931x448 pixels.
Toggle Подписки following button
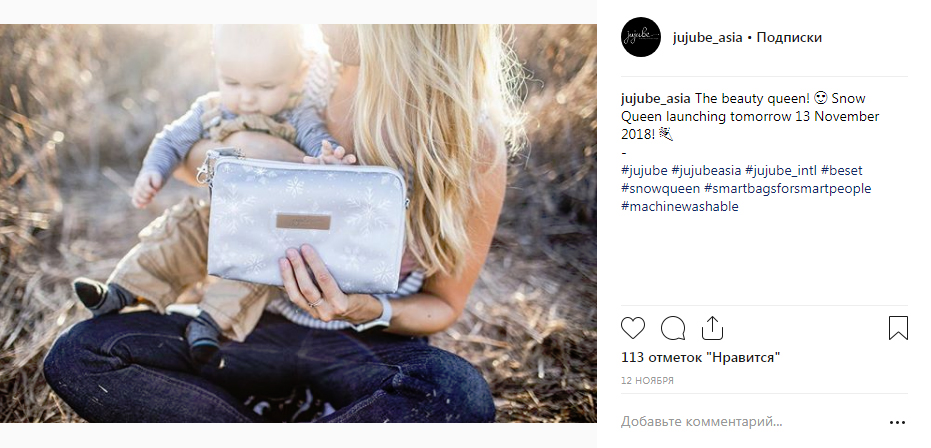(x=789, y=37)
